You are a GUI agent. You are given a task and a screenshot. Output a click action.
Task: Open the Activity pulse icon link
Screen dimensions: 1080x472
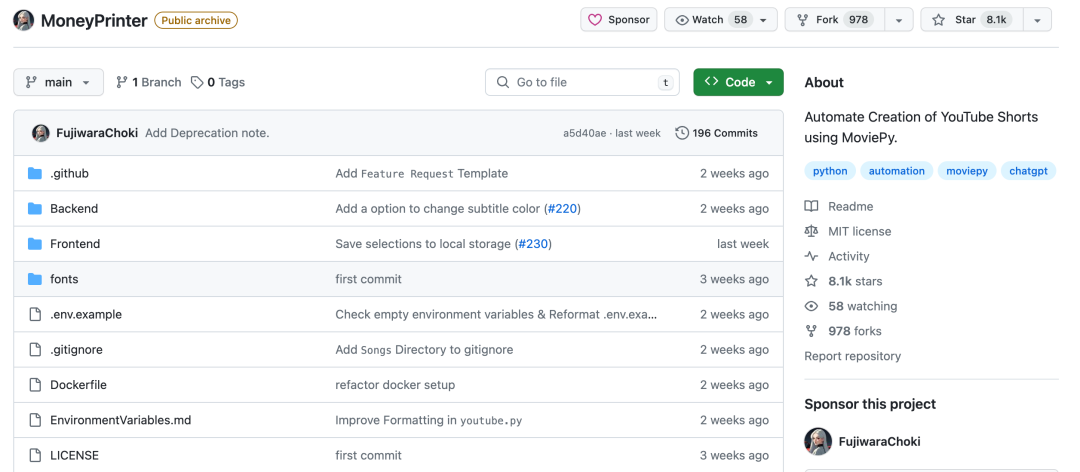point(811,256)
